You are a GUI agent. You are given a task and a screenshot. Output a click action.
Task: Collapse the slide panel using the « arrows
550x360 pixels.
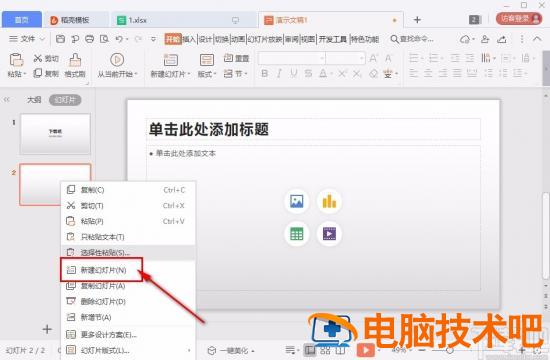click(7, 100)
